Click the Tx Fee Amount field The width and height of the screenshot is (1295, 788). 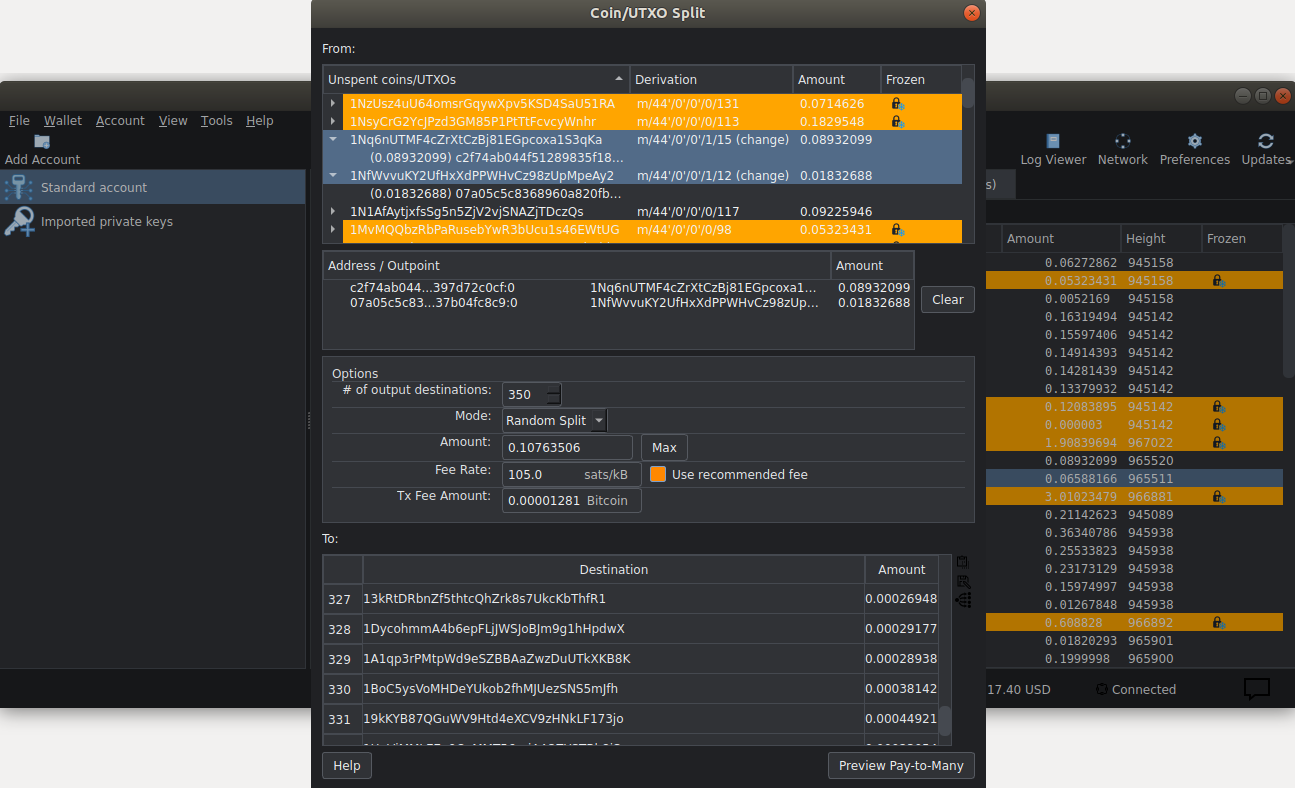pos(572,500)
